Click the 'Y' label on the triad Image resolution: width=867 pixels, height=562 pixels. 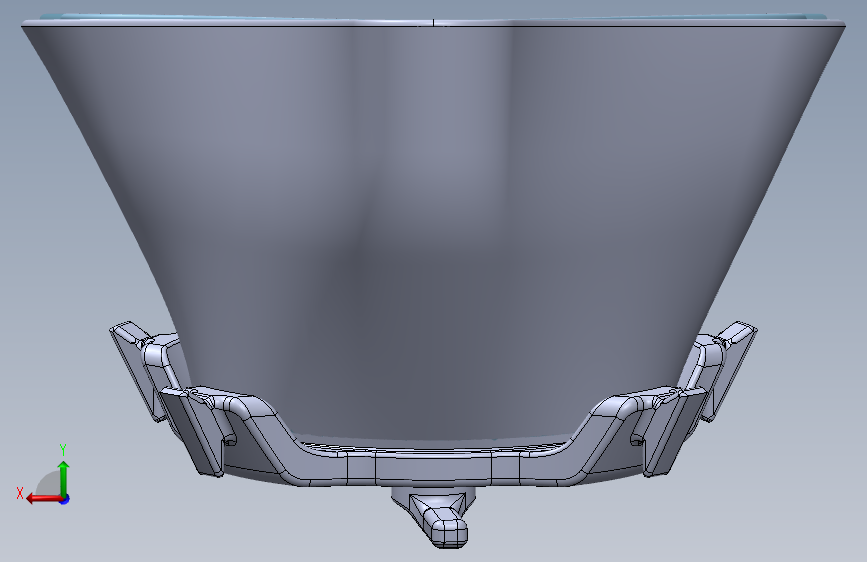pyautogui.click(x=63, y=450)
